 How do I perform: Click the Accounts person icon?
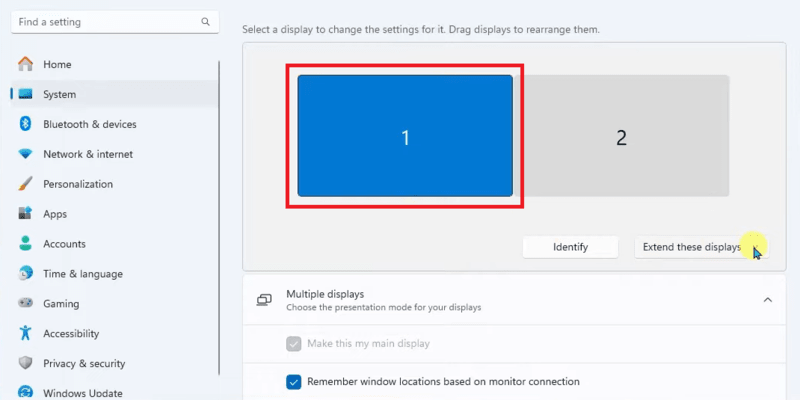click(x=26, y=244)
